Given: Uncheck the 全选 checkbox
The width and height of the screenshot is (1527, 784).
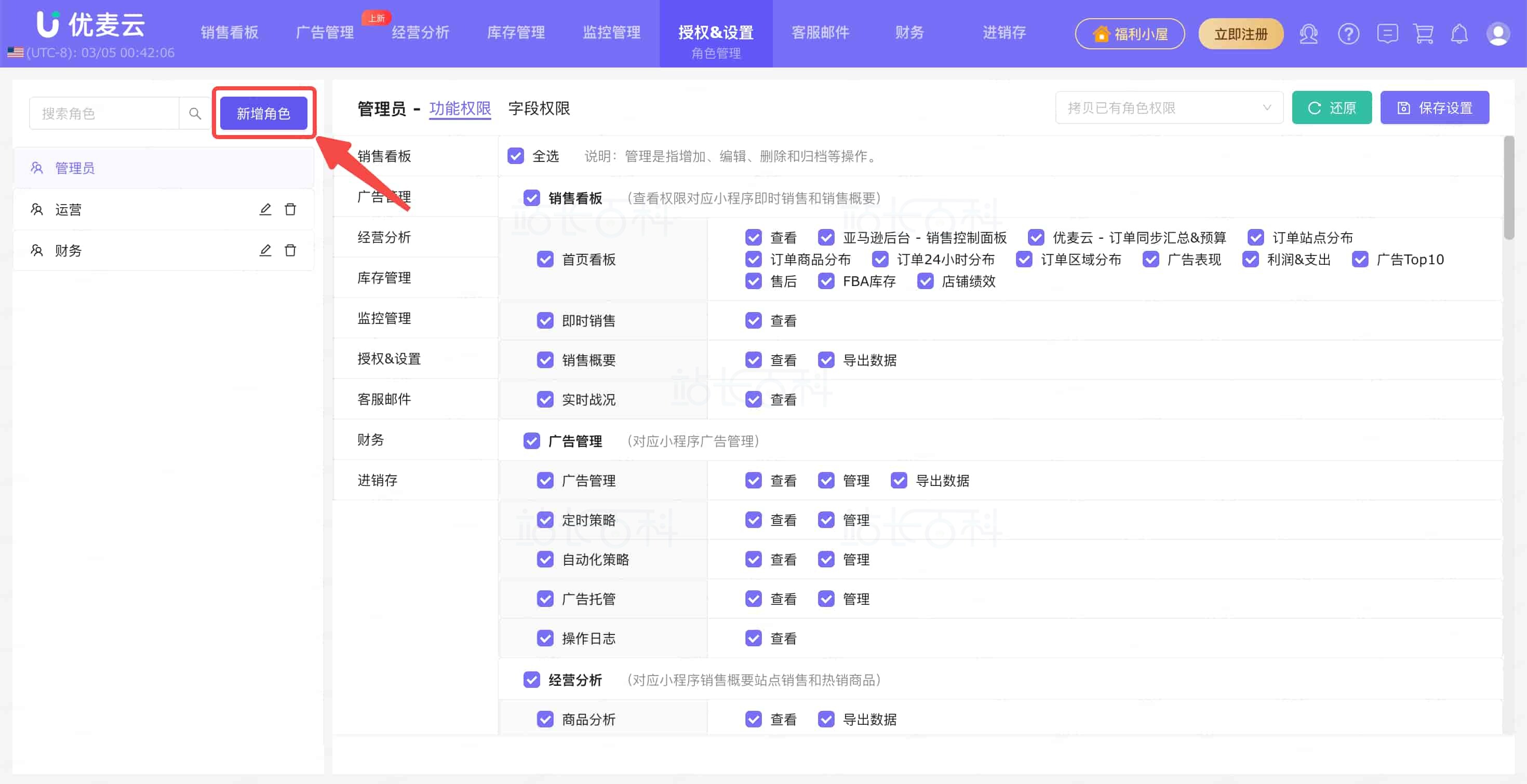Looking at the screenshot, I should 516,156.
